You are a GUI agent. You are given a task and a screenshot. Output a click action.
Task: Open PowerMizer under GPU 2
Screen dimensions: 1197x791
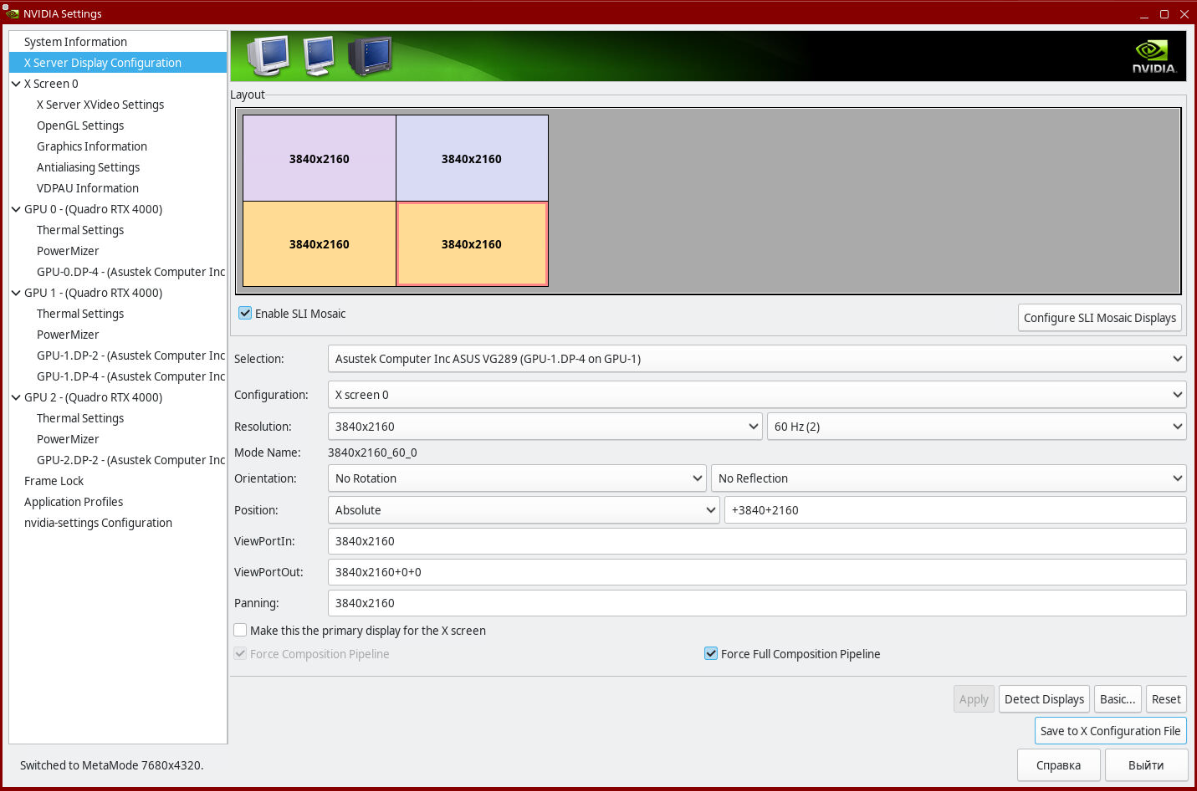[x=68, y=439]
